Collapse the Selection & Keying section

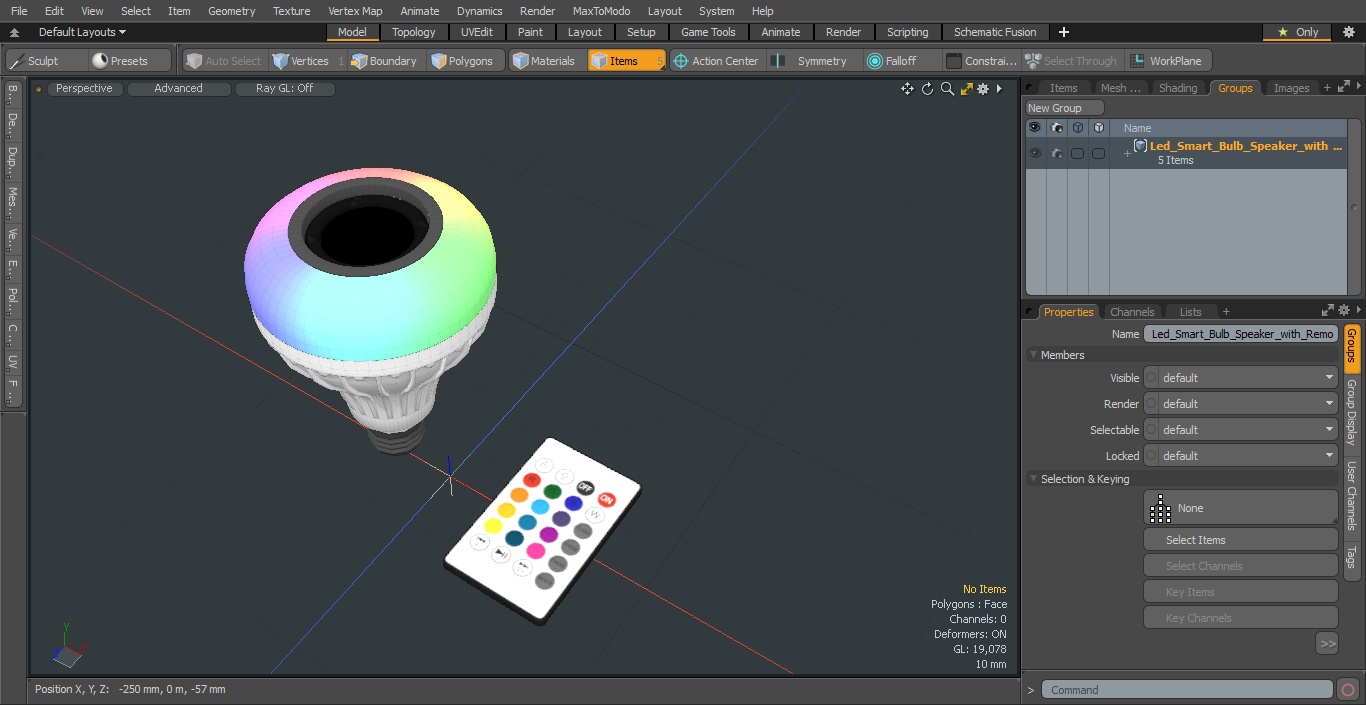click(x=1033, y=479)
